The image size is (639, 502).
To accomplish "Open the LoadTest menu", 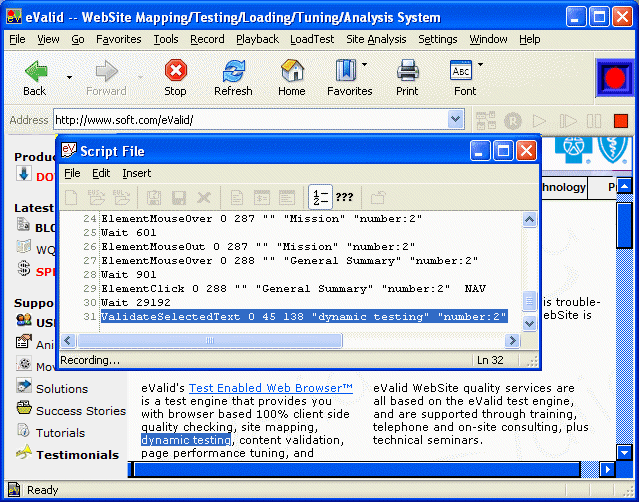I will [x=312, y=39].
